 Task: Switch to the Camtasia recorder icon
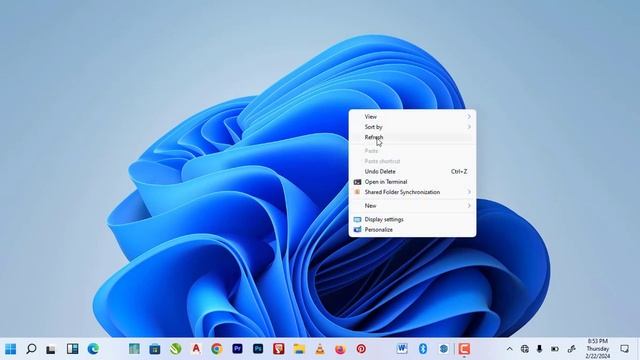(x=464, y=349)
